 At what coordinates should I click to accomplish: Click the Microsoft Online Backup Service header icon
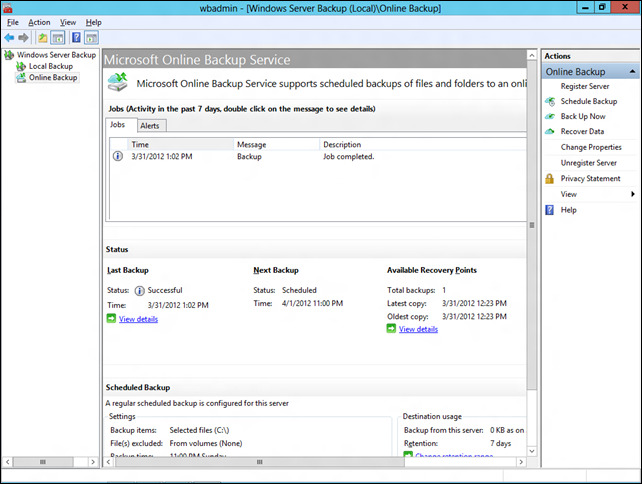pos(118,82)
